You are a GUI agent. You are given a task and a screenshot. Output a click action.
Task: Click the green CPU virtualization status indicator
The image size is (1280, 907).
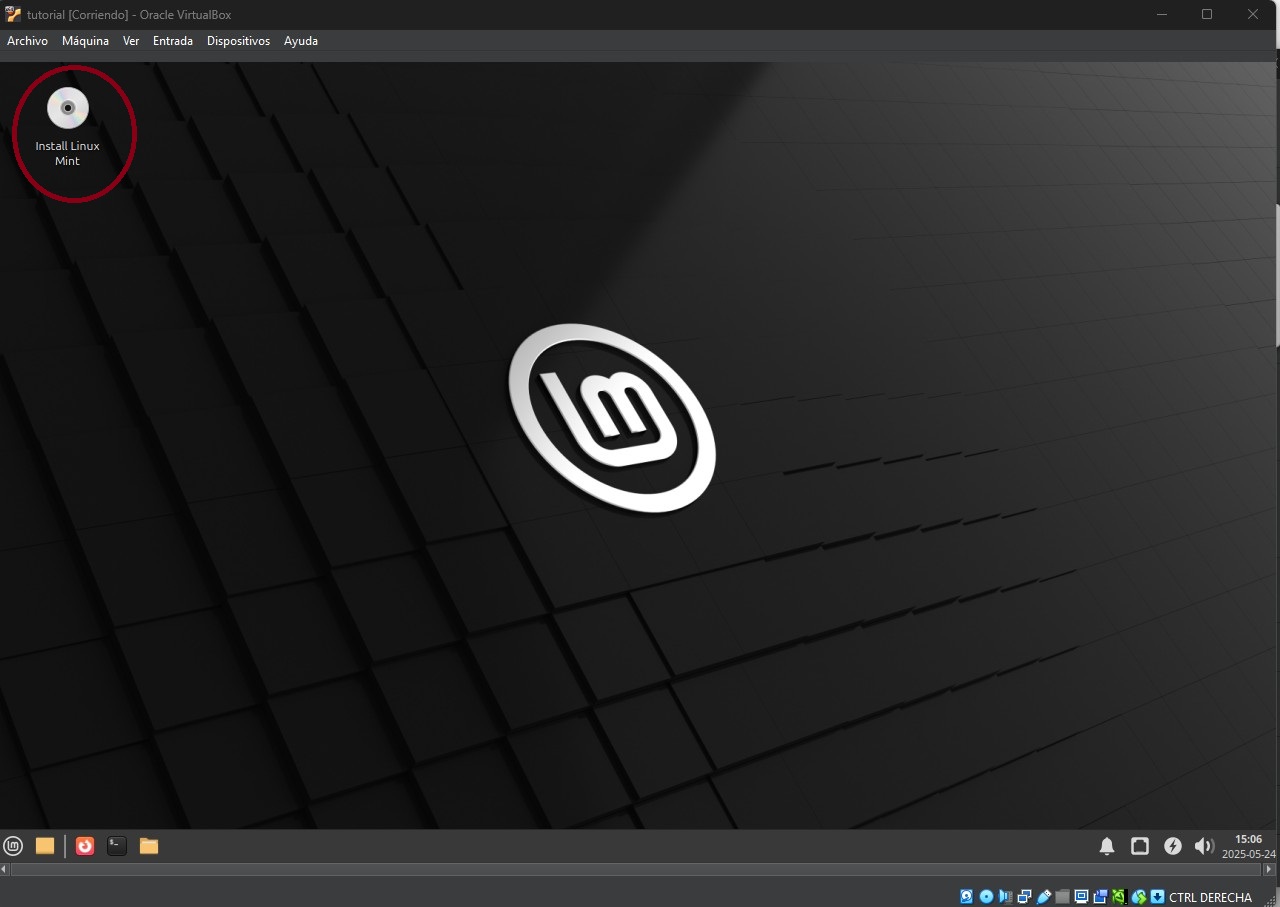[x=1120, y=897]
